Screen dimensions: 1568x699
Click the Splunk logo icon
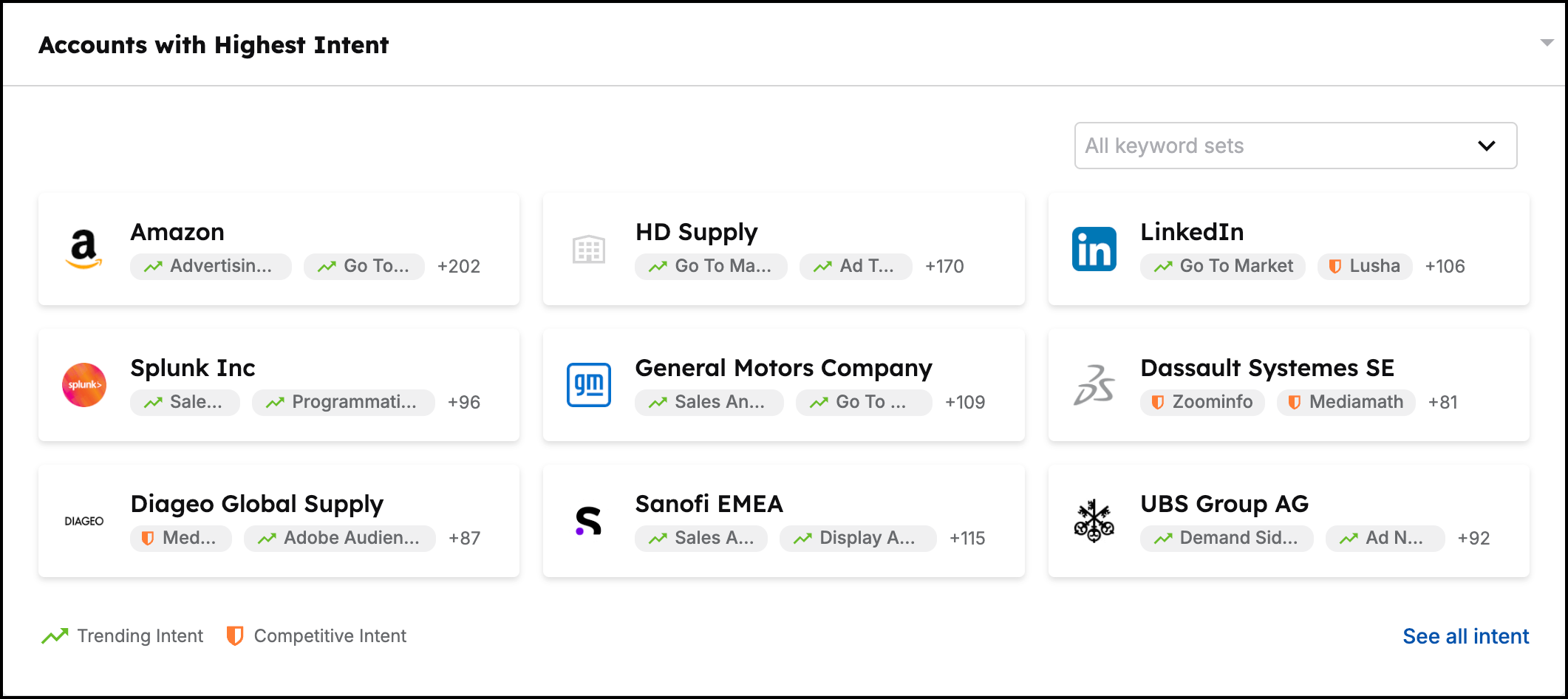click(83, 385)
